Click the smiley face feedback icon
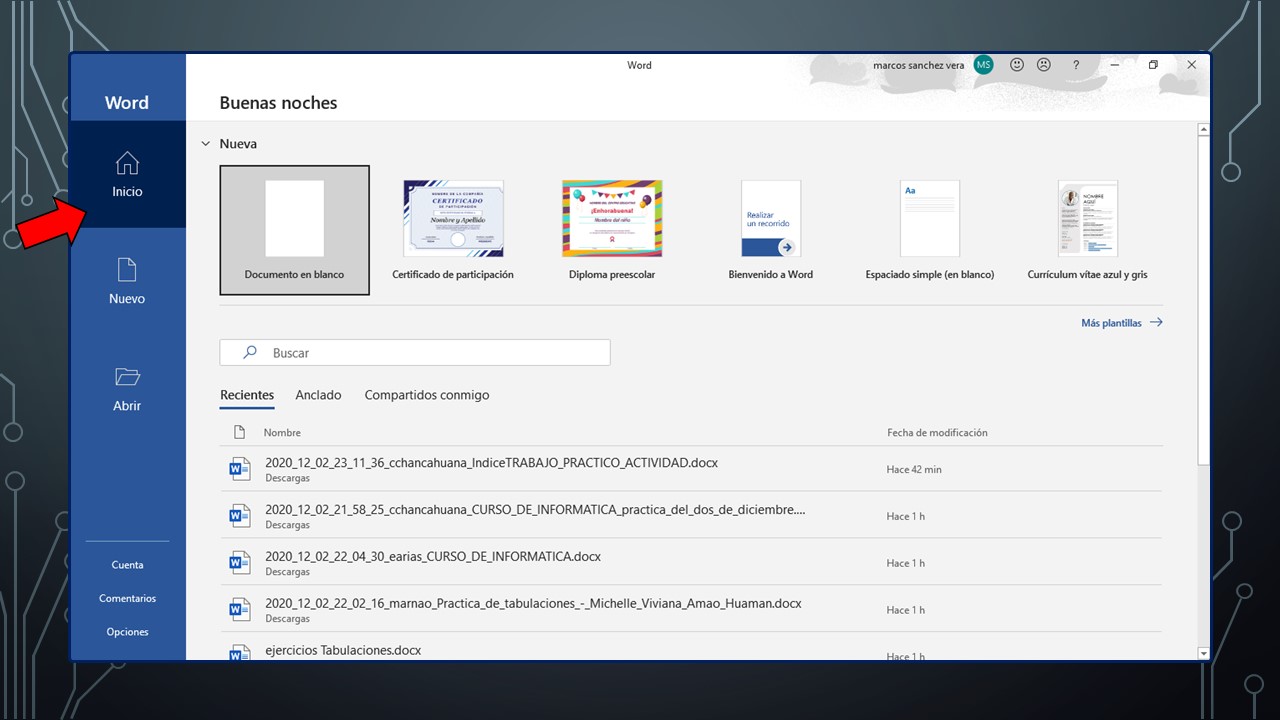 point(1017,65)
